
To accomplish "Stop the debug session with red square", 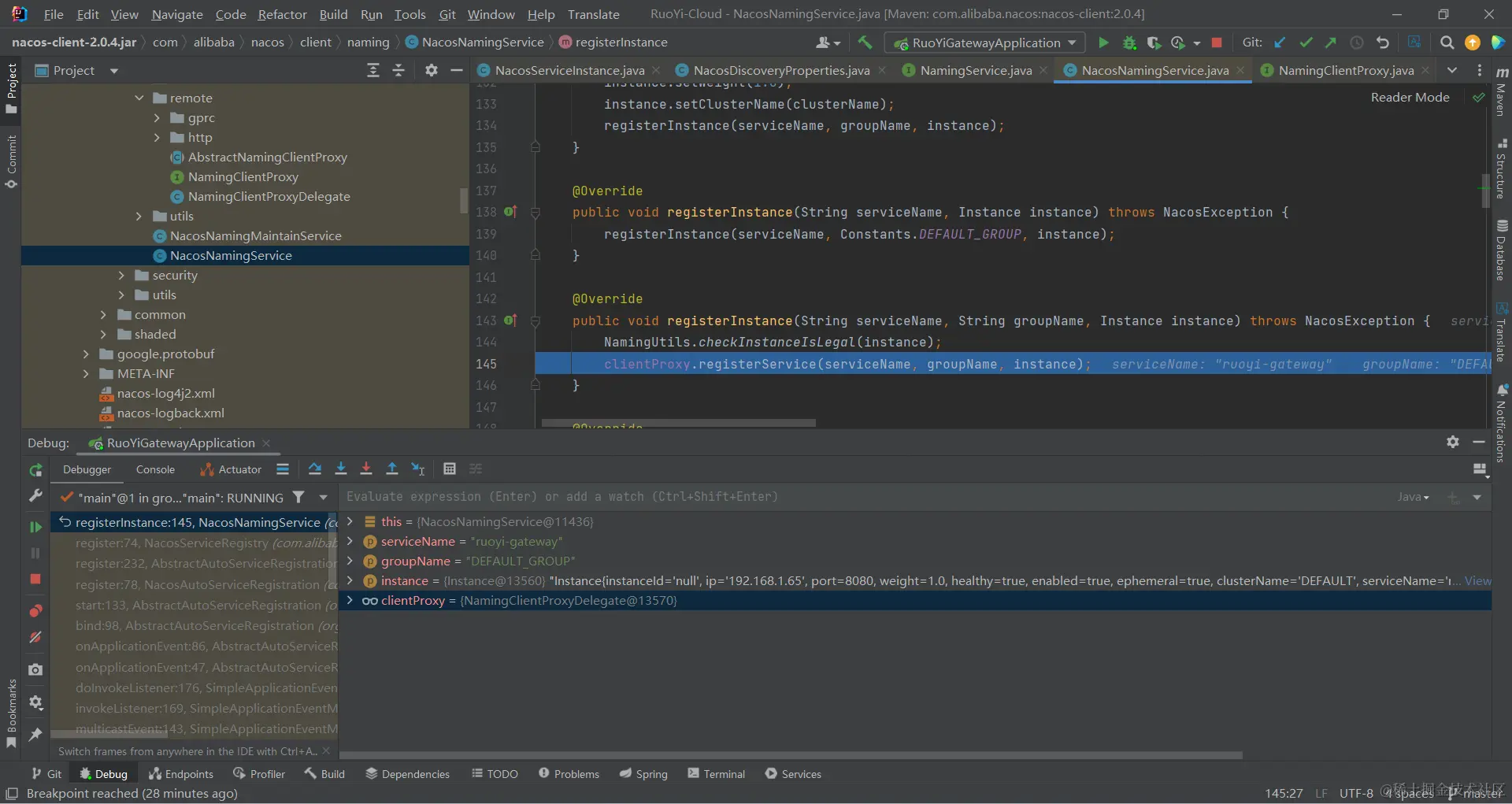I will click(x=35, y=580).
